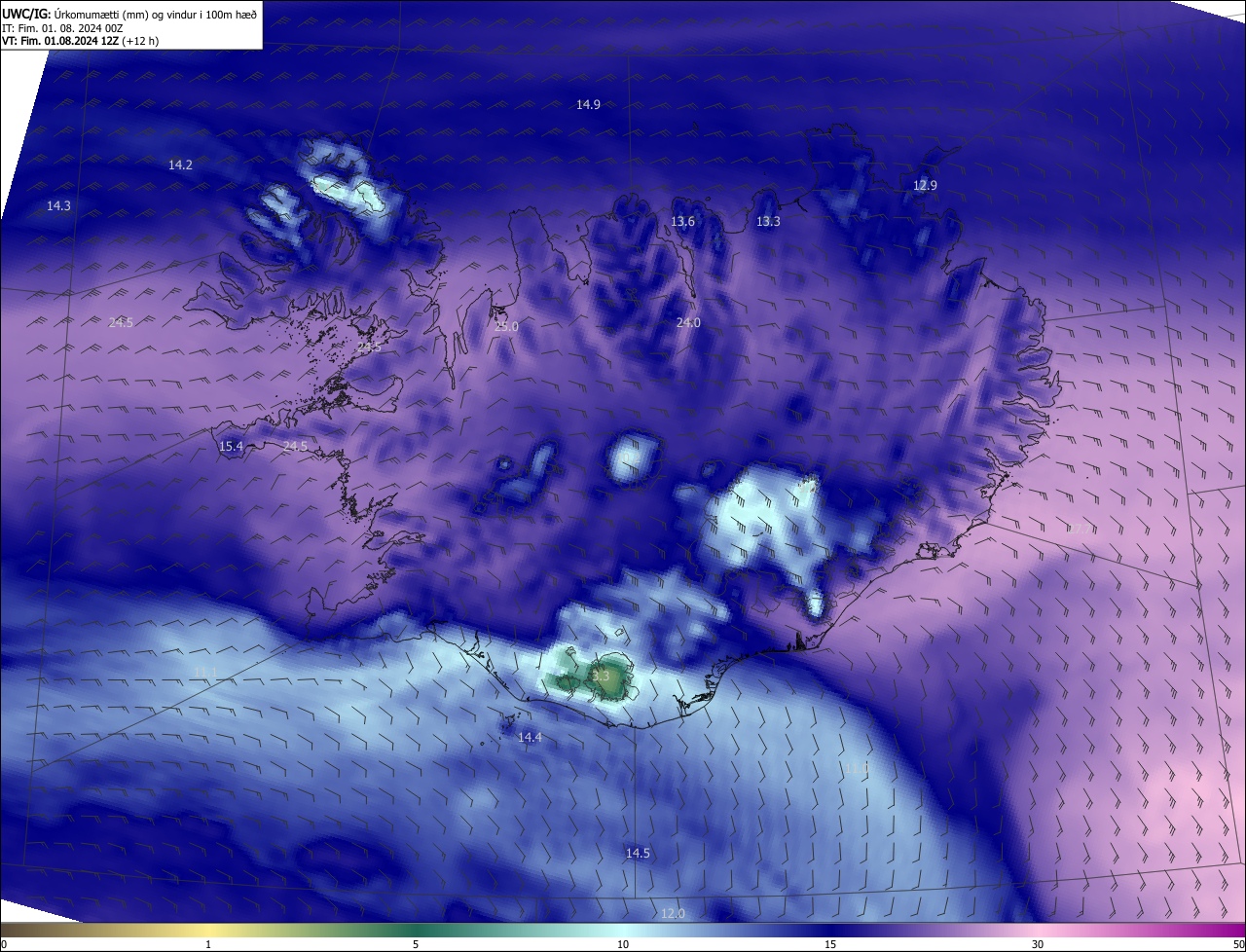
Task: Click the 0 tick on the legend
Action: (4, 944)
